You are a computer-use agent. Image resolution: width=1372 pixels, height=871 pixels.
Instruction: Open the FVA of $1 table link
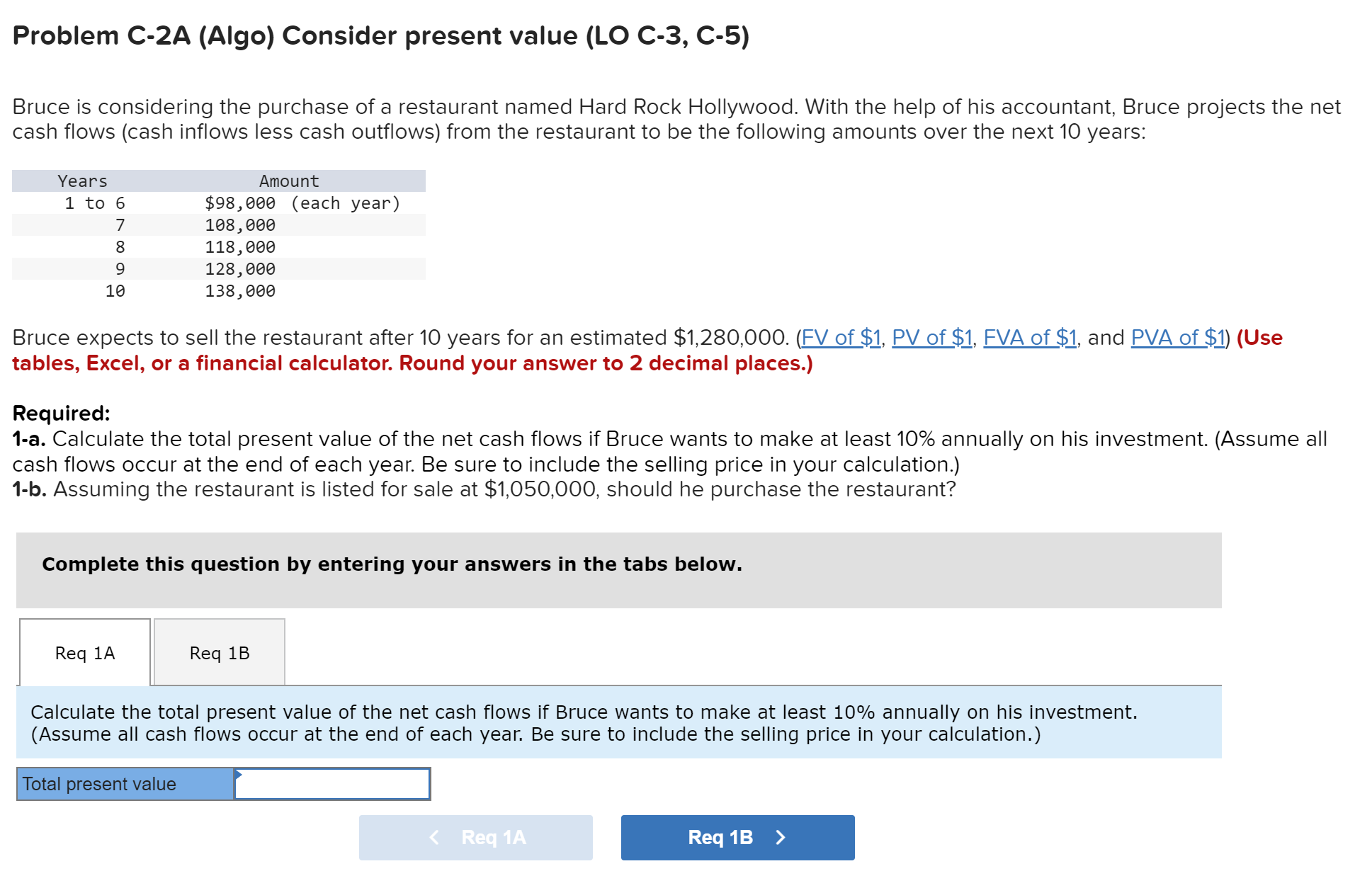click(x=1030, y=338)
